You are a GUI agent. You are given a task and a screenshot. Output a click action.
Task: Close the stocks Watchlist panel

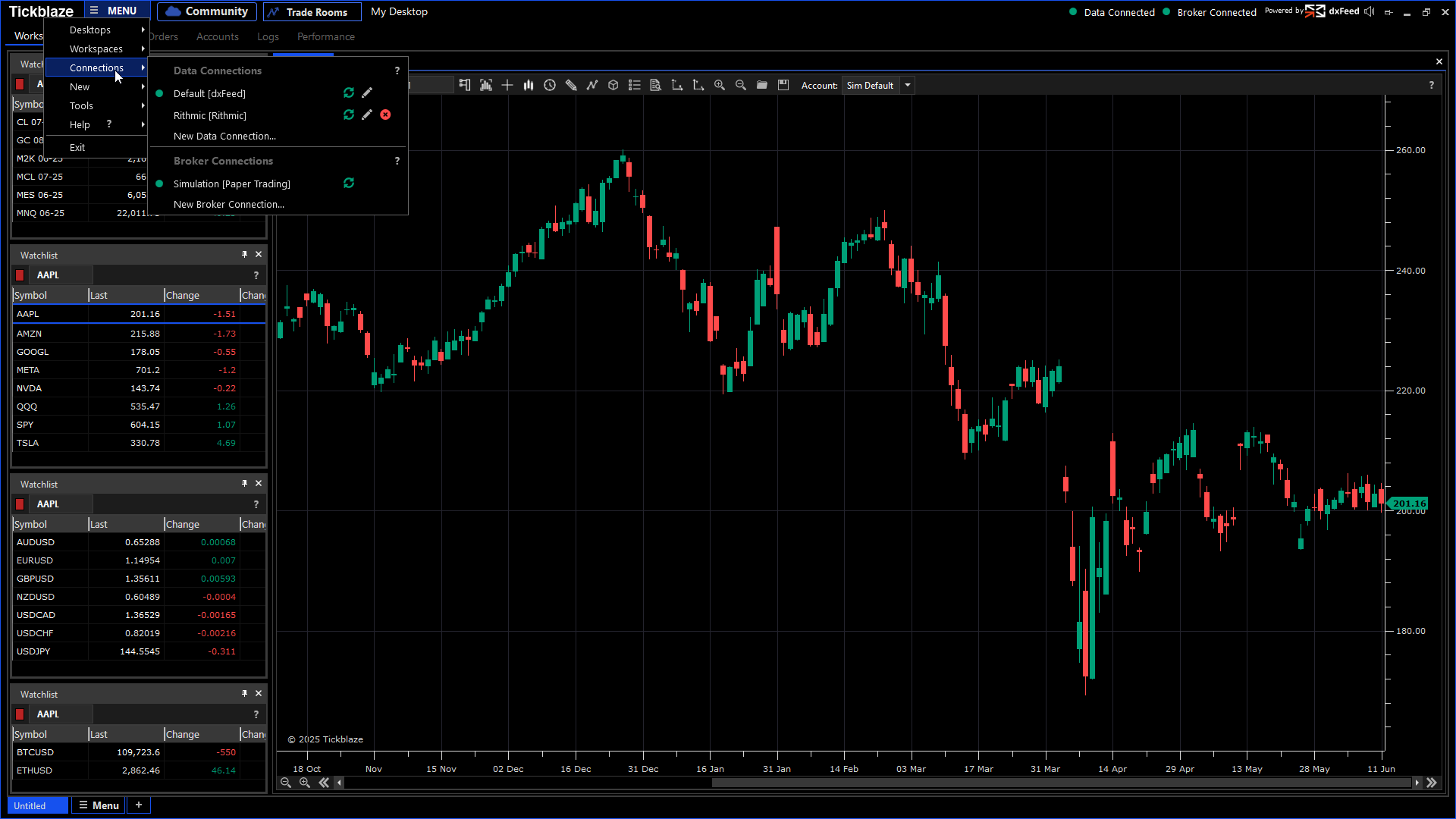pos(259,255)
